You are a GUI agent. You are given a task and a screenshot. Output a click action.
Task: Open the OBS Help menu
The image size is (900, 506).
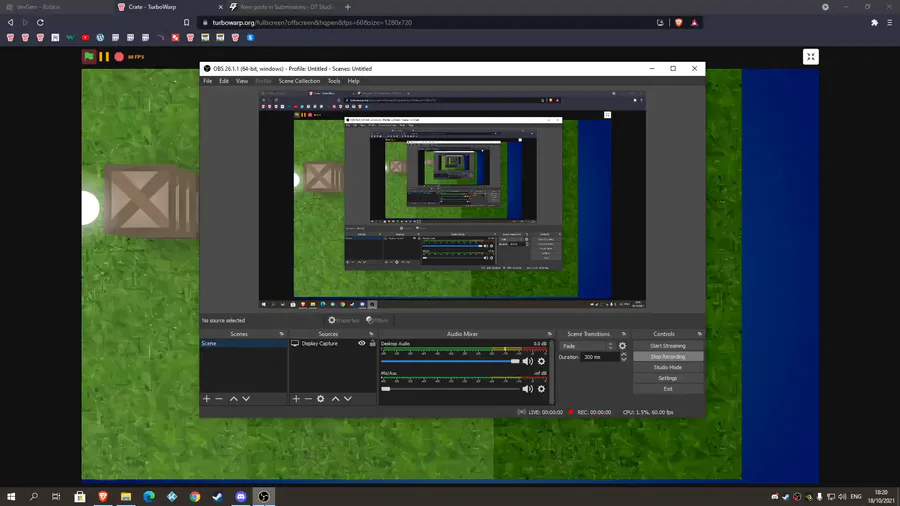(353, 81)
